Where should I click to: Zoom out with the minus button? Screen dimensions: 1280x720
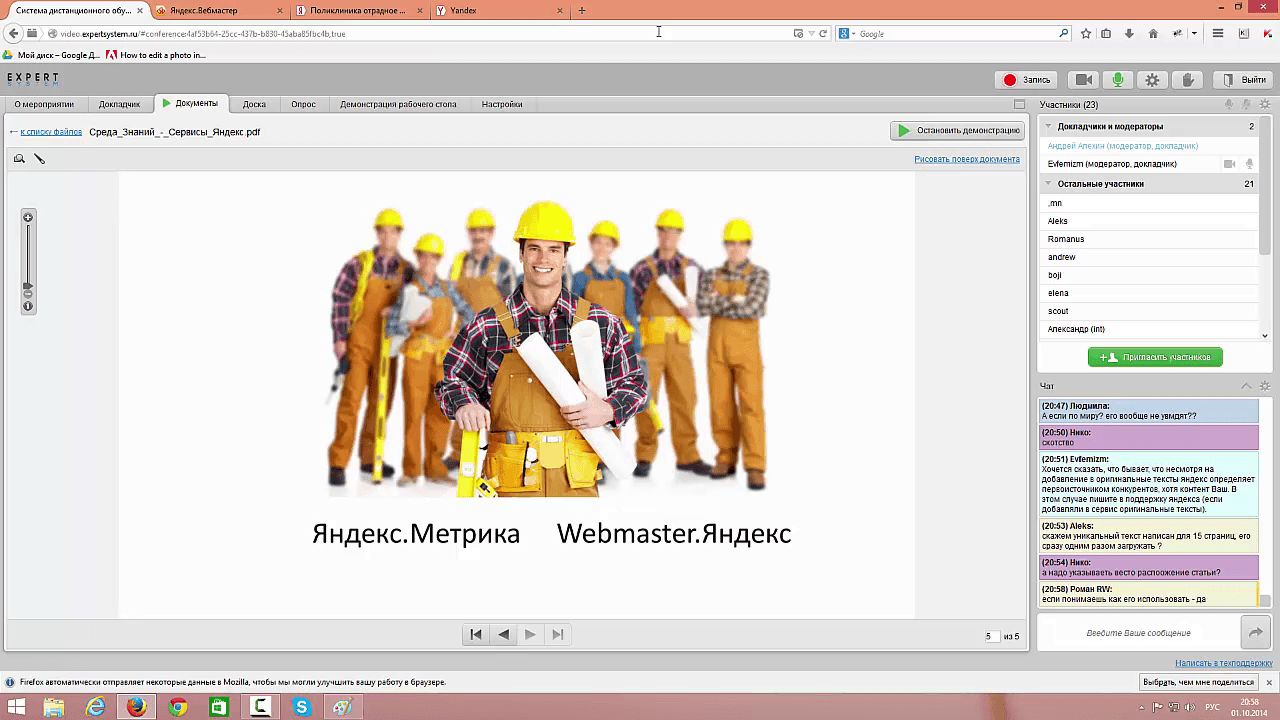pyautogui.click(x=28, y=296)
